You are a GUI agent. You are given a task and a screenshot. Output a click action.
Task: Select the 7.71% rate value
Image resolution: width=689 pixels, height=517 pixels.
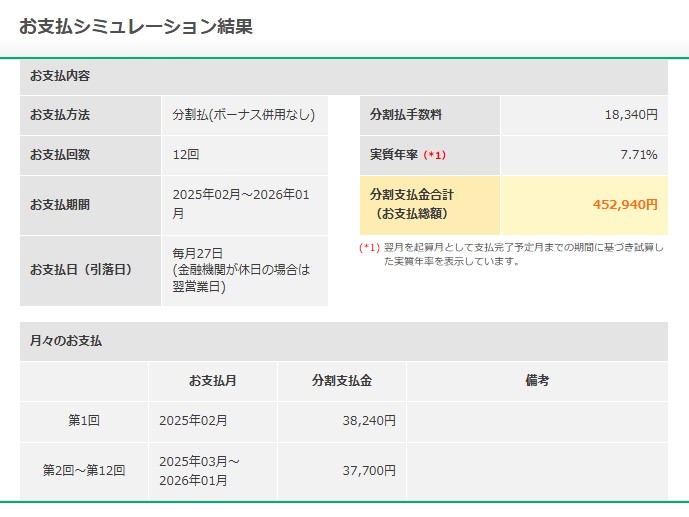[x=639, y=155]
